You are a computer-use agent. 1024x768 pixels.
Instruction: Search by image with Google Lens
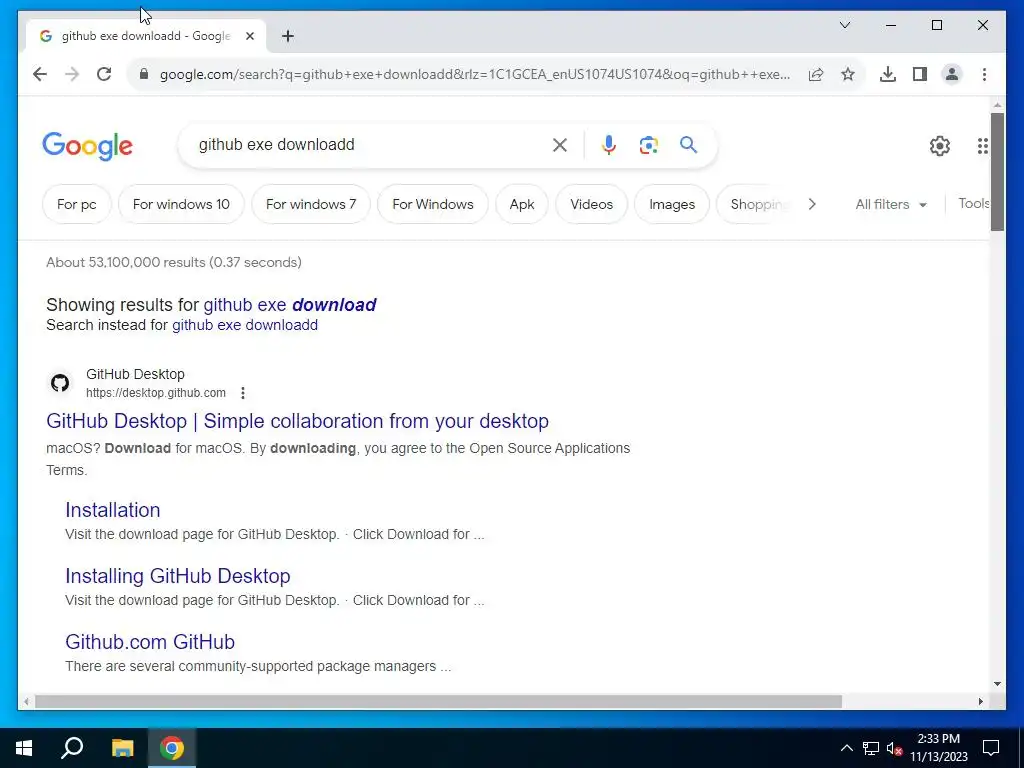(x=648, y=145)
